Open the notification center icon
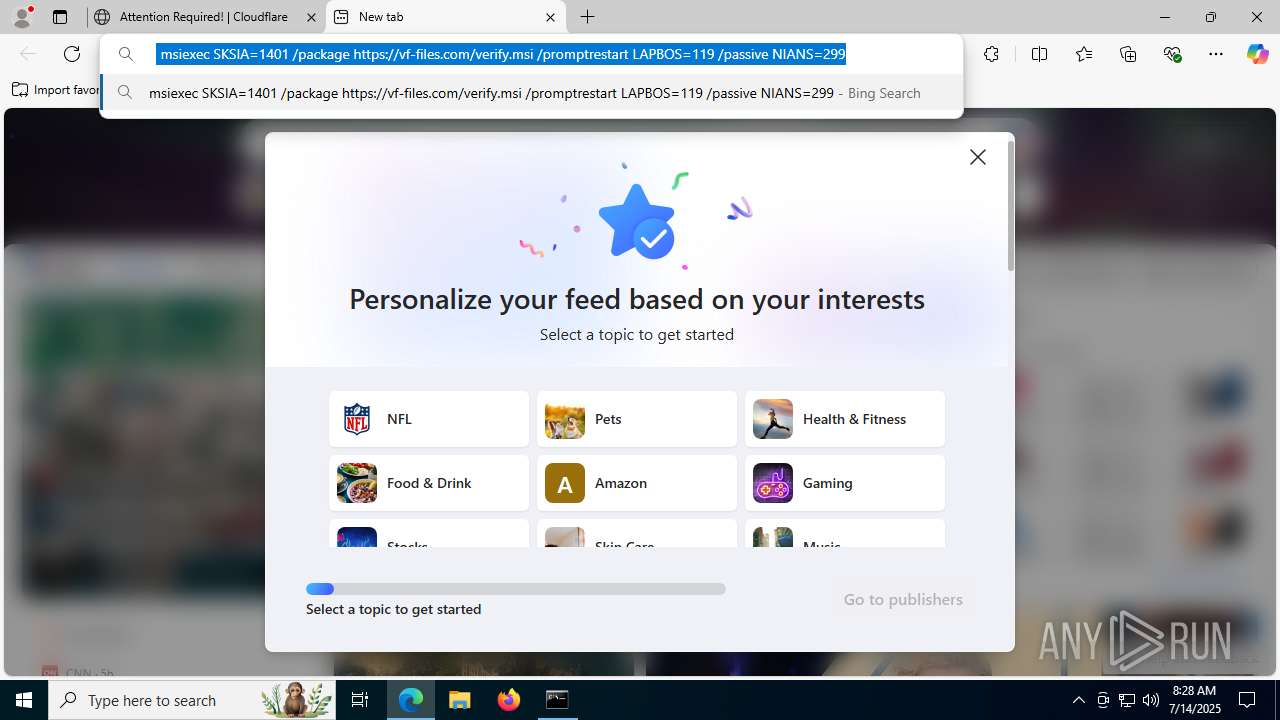Viewport: 1280px width, 720px height. coord(1248,700)
